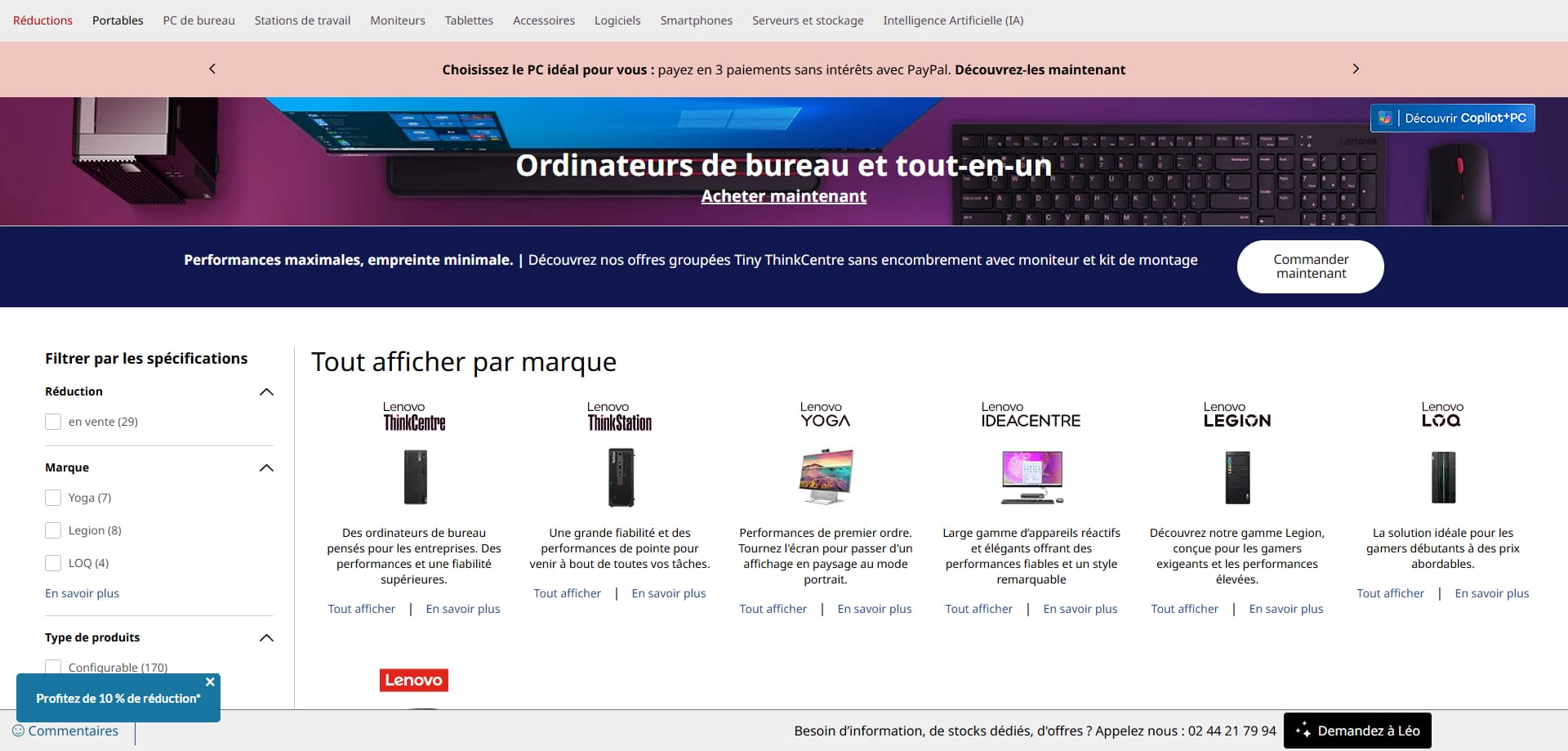Click the Commentaires smiley icon
Screen dimensions: 1568x751
coord(18,731)
